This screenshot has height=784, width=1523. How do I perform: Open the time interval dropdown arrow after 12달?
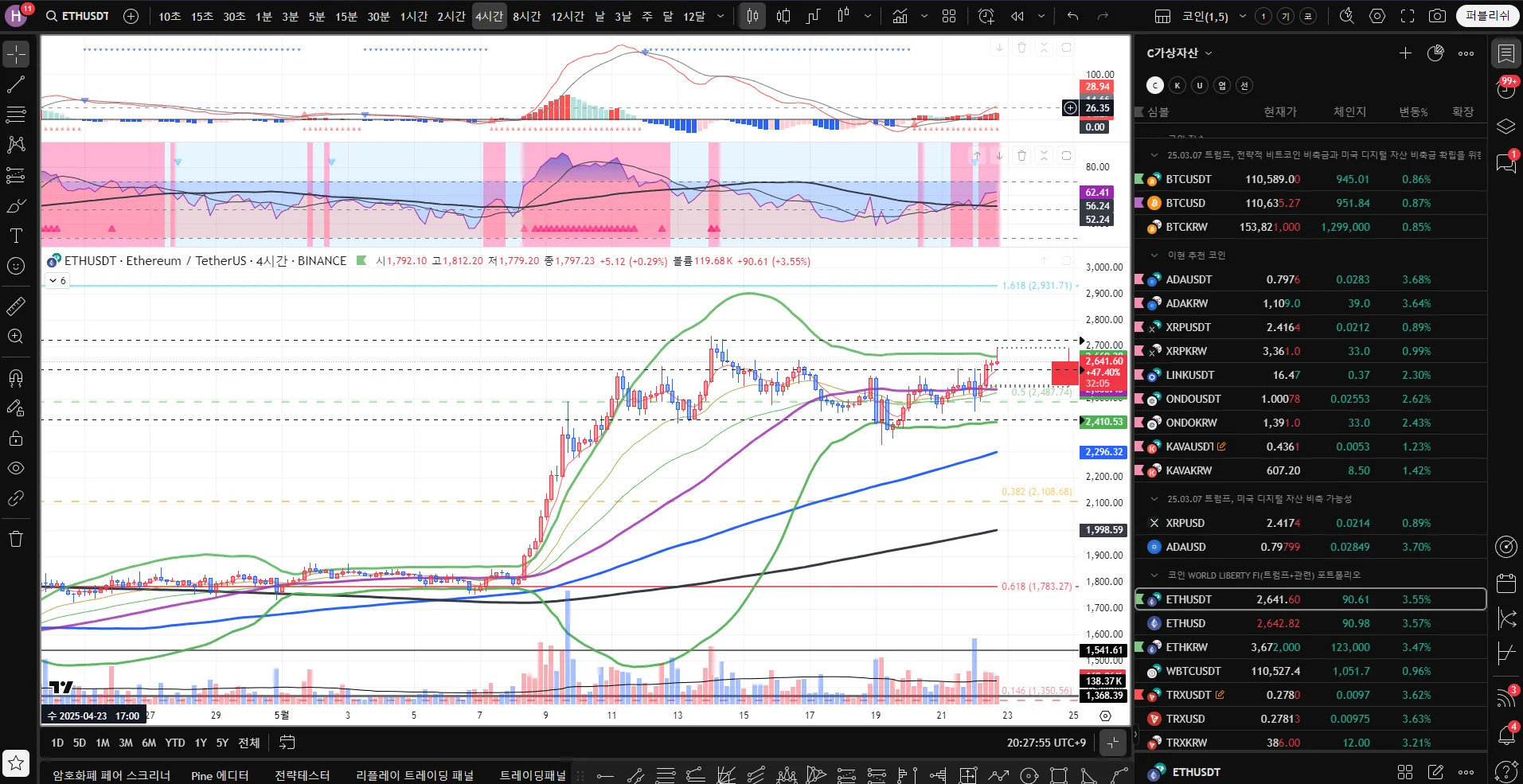(x=720, y=16)
